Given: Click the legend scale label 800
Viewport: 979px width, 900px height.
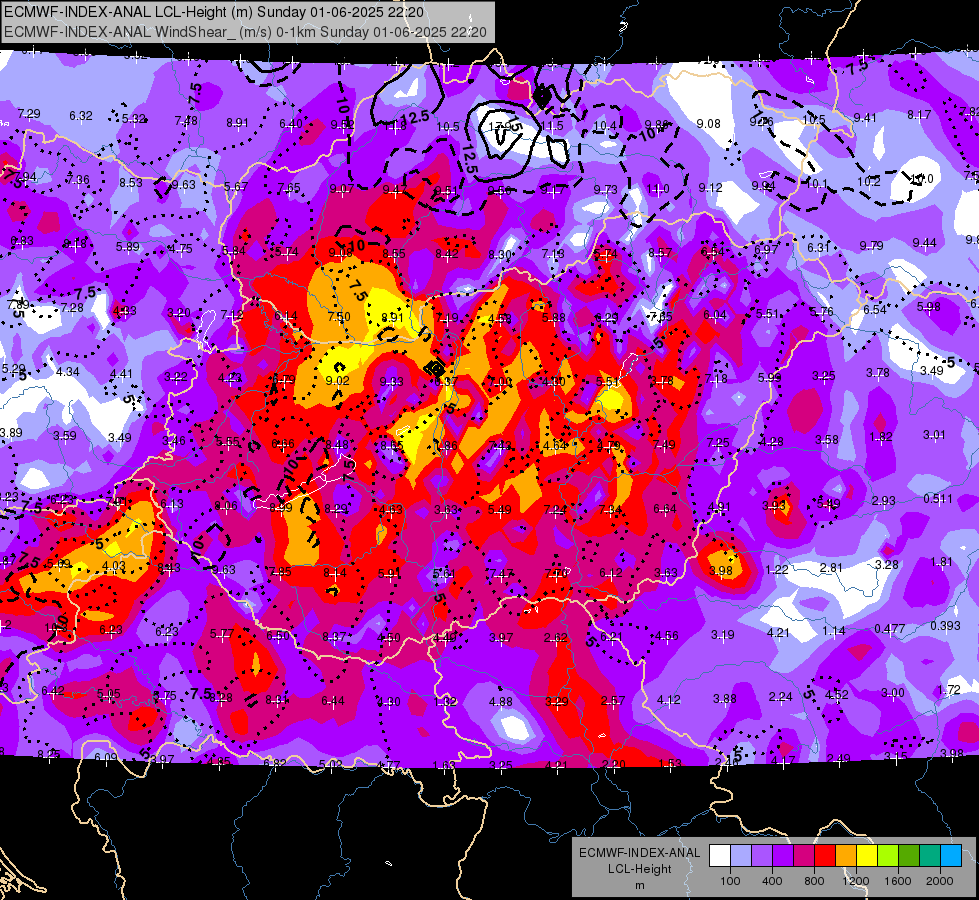Looking at the screenshot, I should [x=814, y=881].
